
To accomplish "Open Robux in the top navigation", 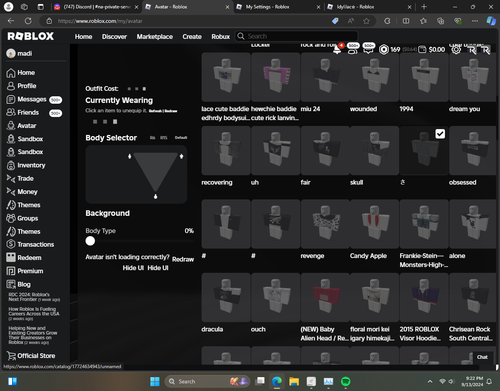I will [x=221, y=37].
